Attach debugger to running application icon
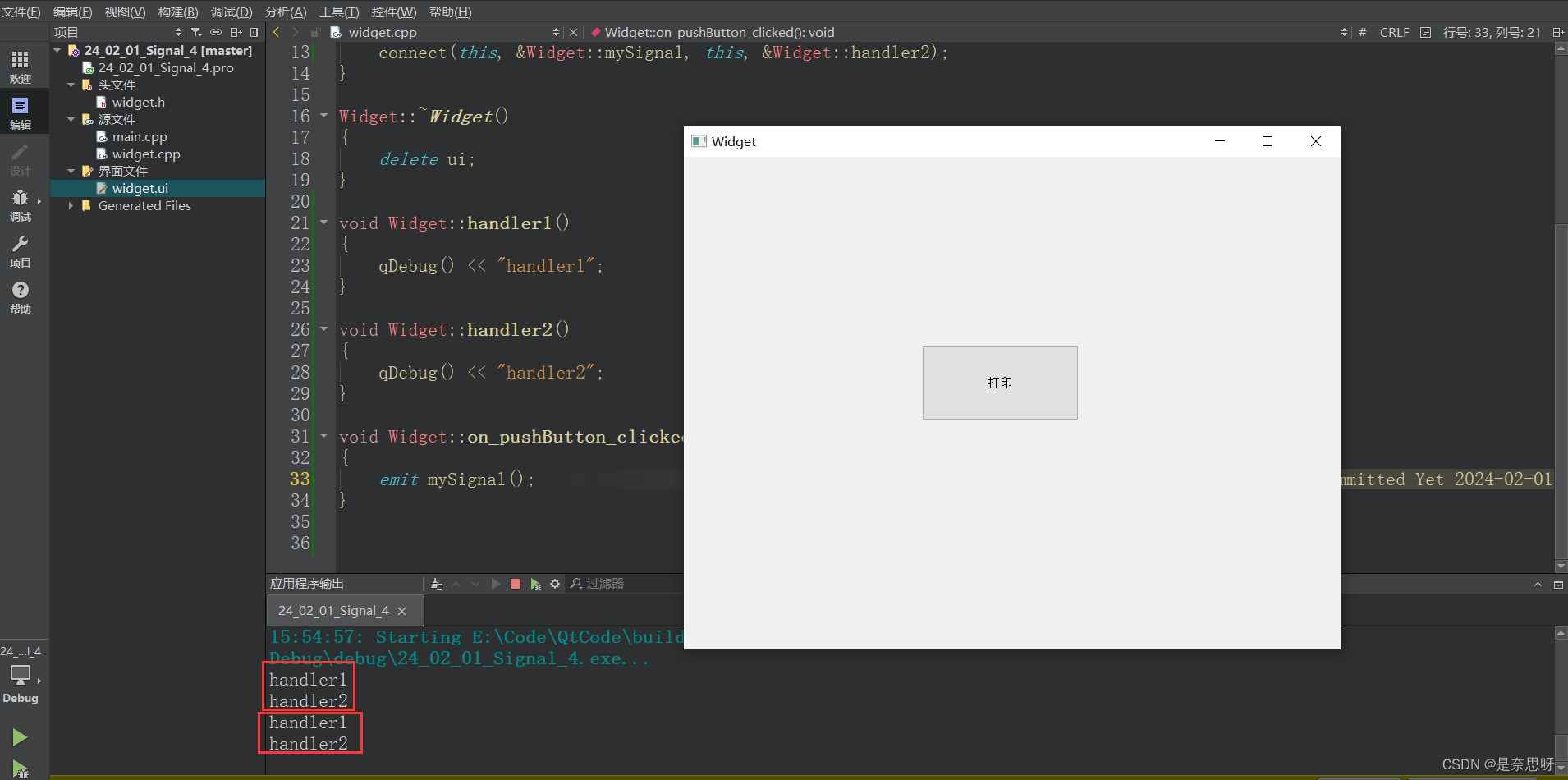The image size is (1568, 780). [x=535, y=584]
